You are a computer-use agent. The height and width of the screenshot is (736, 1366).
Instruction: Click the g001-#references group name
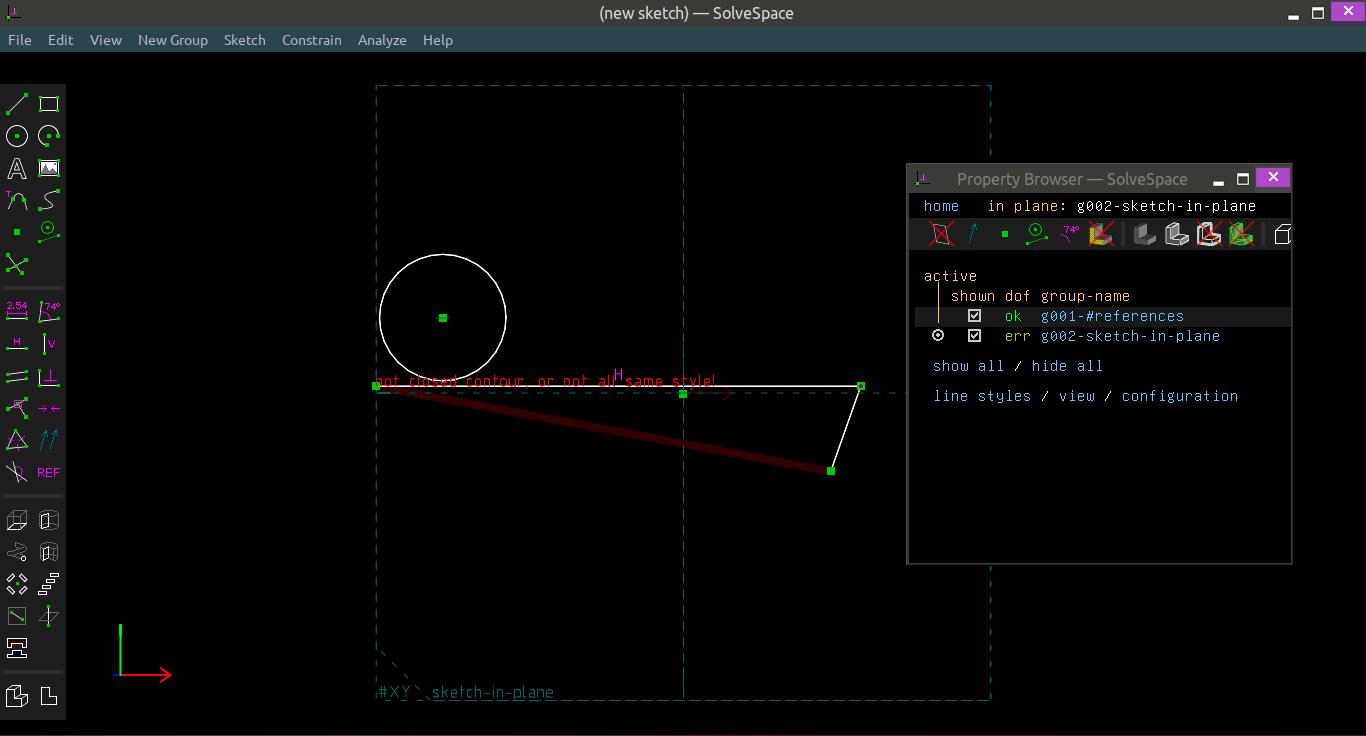[1111, 316]
